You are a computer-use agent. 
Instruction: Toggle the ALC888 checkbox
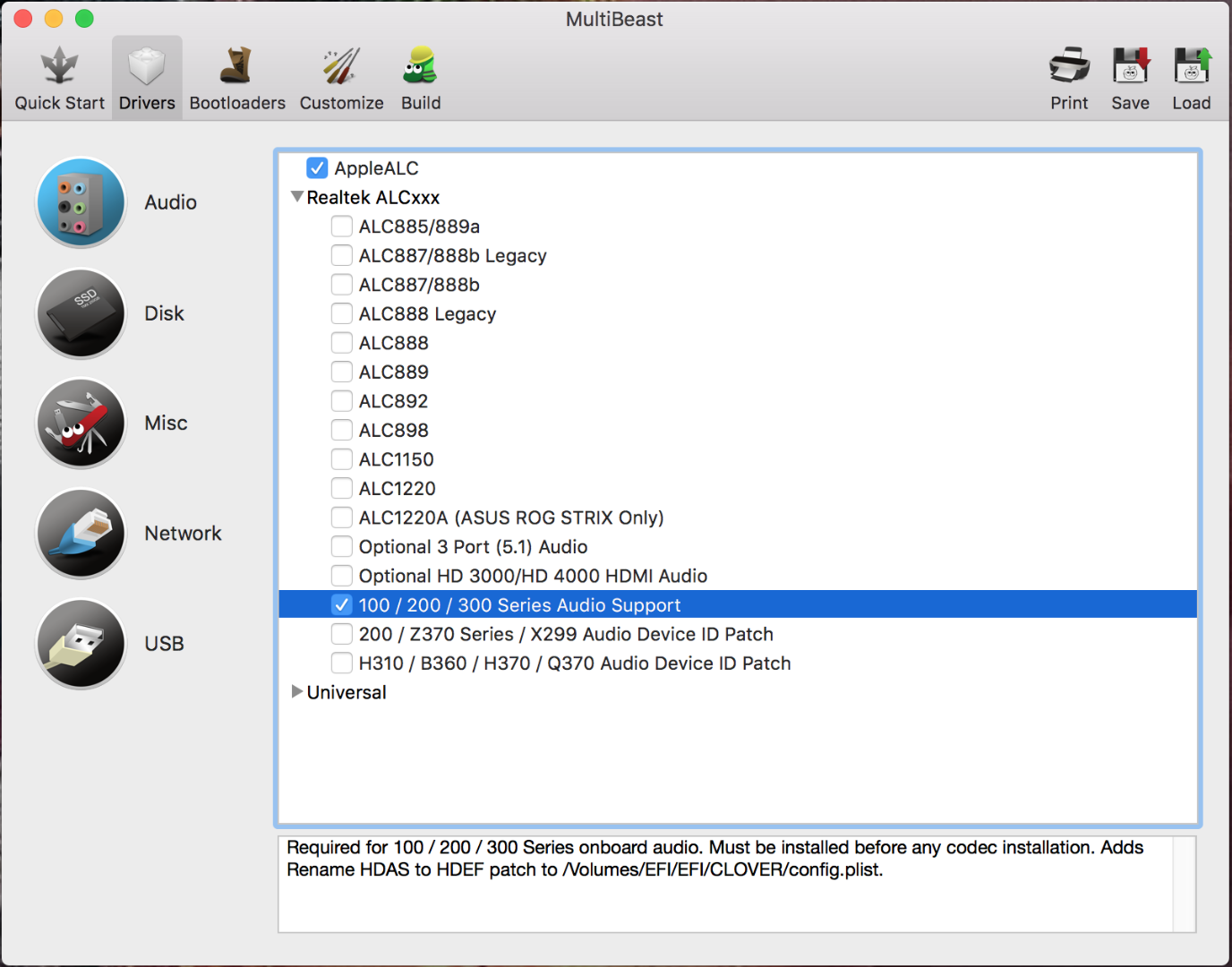[x=341, y=343]
